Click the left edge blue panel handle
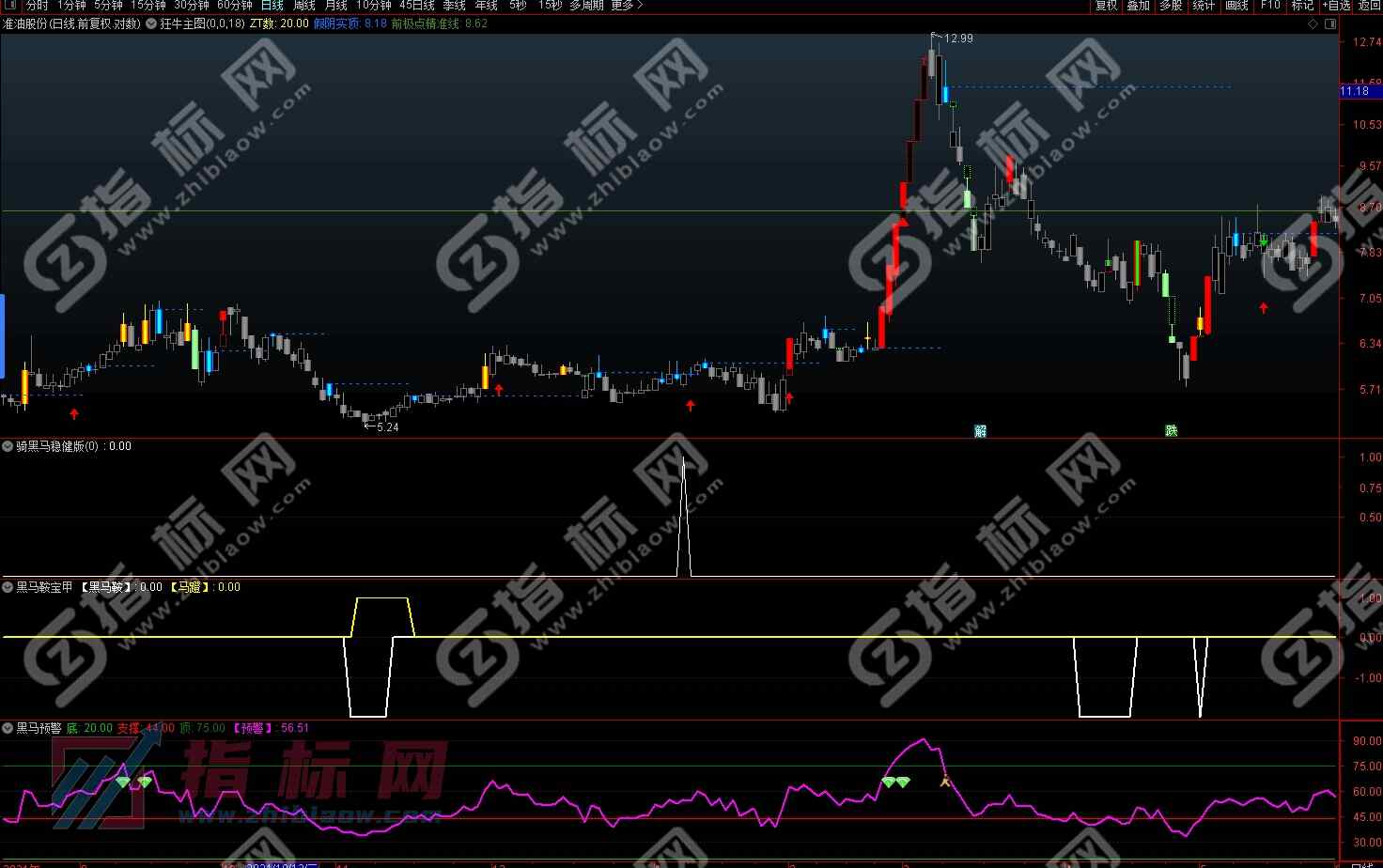Viewport: 1383px width, 868px height. click(x=3, y=335)
